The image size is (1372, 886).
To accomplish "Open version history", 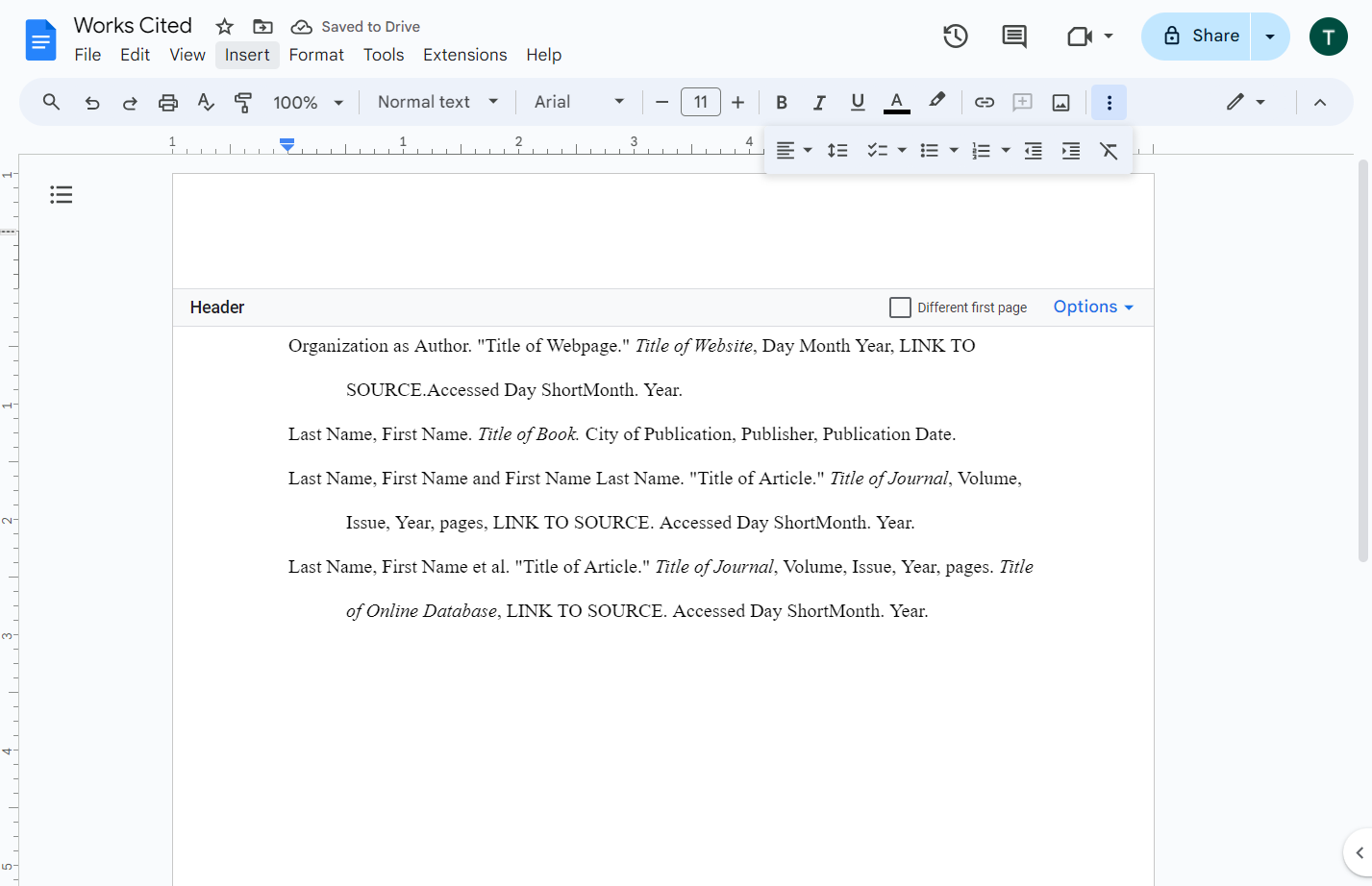I will [x=955, y=37].
